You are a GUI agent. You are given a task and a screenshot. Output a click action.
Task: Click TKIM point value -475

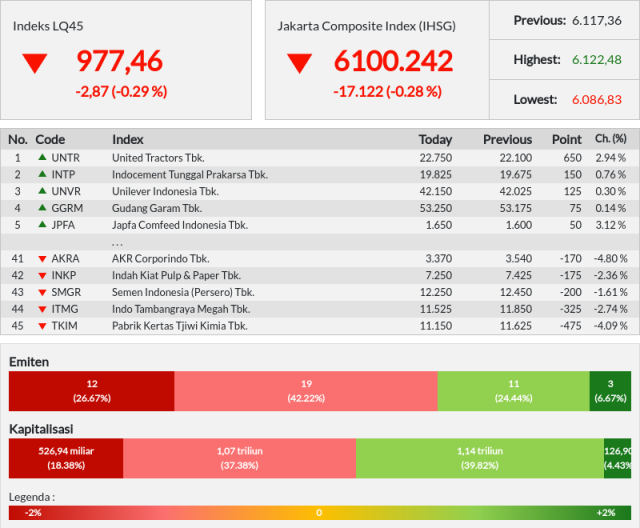(570, 326)
